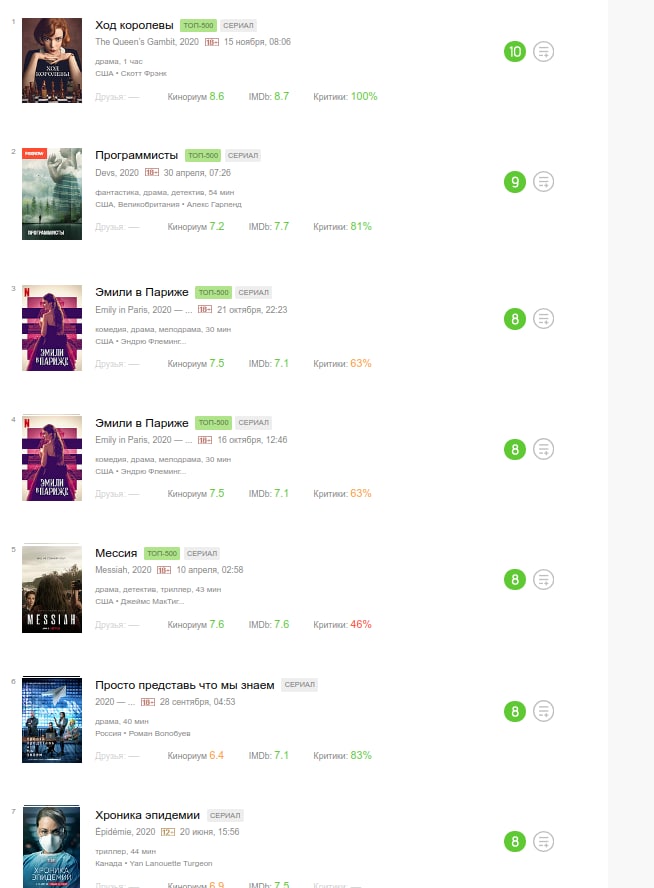Viewport: 654px width, 888px height.
Task: Open list menu for Программисты
Action: coord(544,182)
